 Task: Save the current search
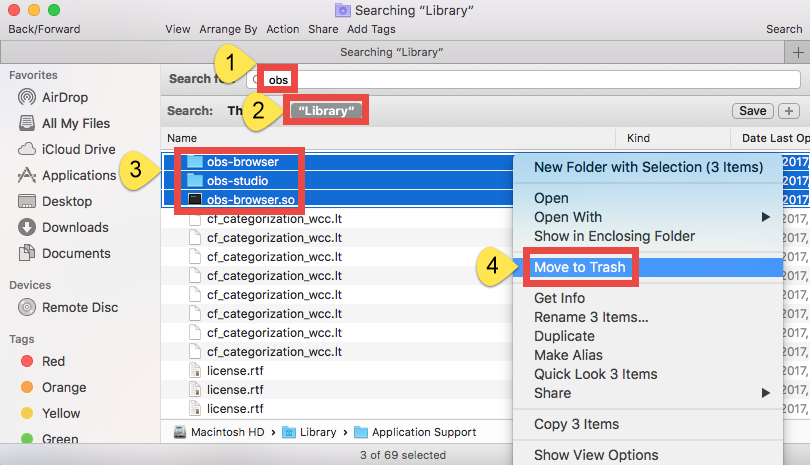[x=753, y=111]
